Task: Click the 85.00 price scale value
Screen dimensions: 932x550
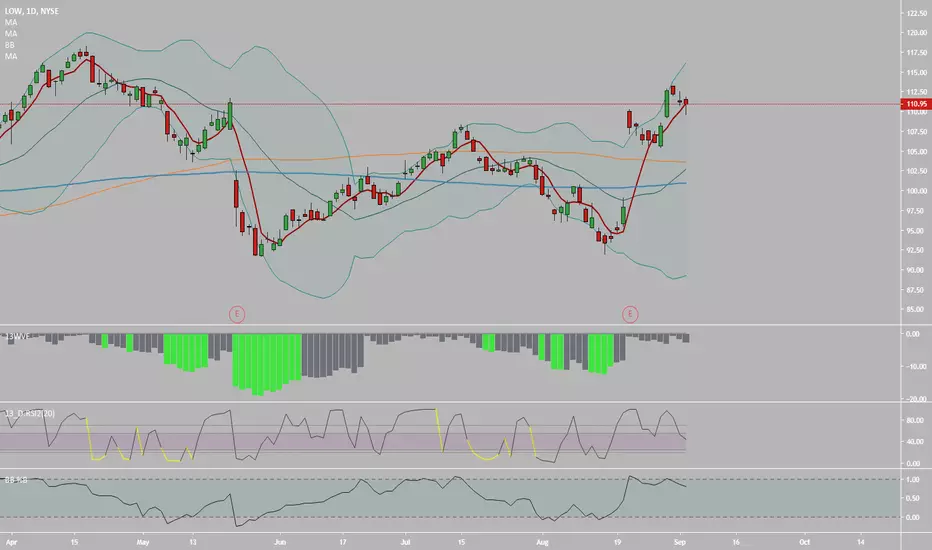Action: (917, 309)
